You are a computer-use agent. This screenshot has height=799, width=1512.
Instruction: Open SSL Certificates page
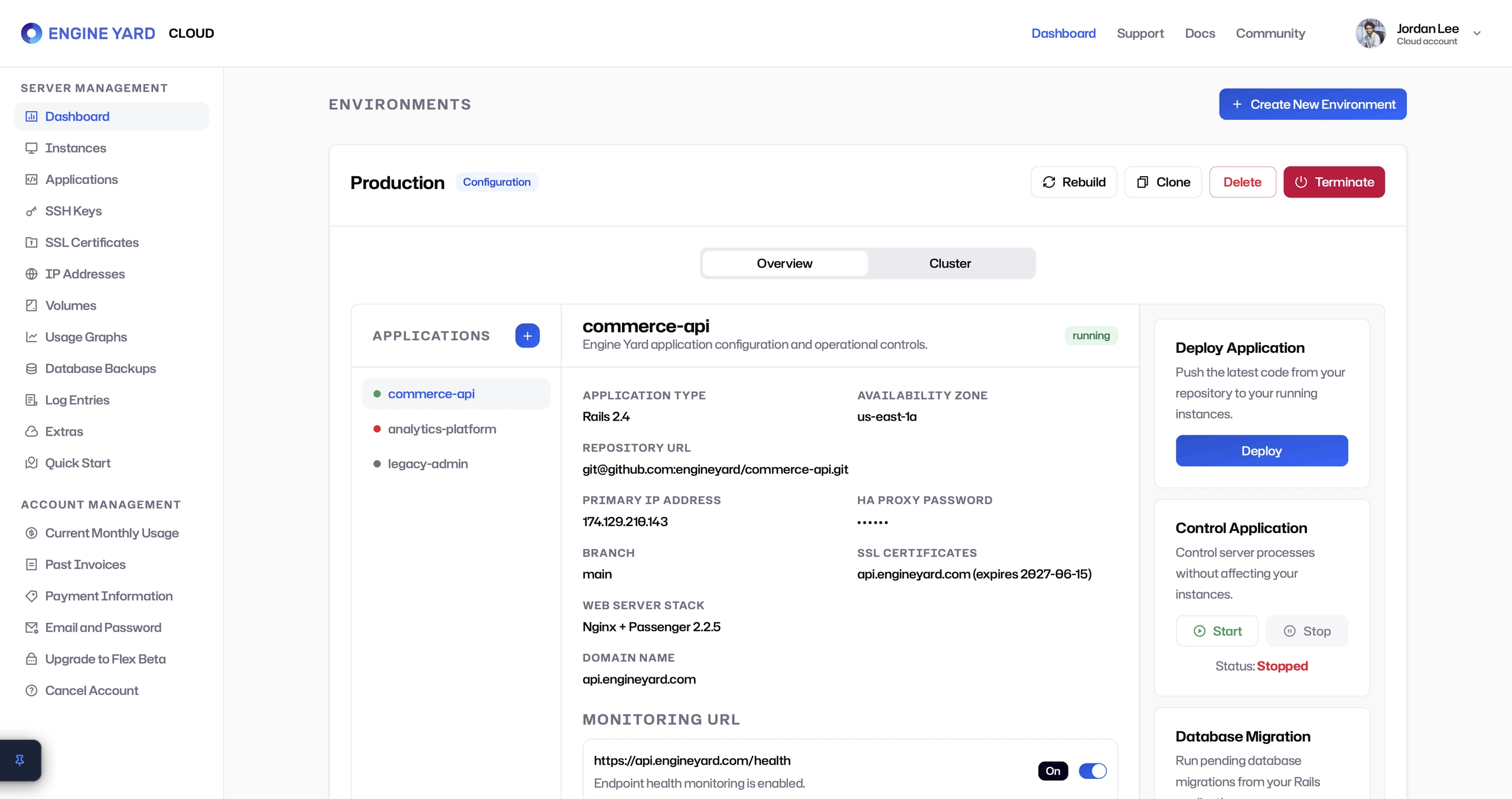[x=111, y=242]
